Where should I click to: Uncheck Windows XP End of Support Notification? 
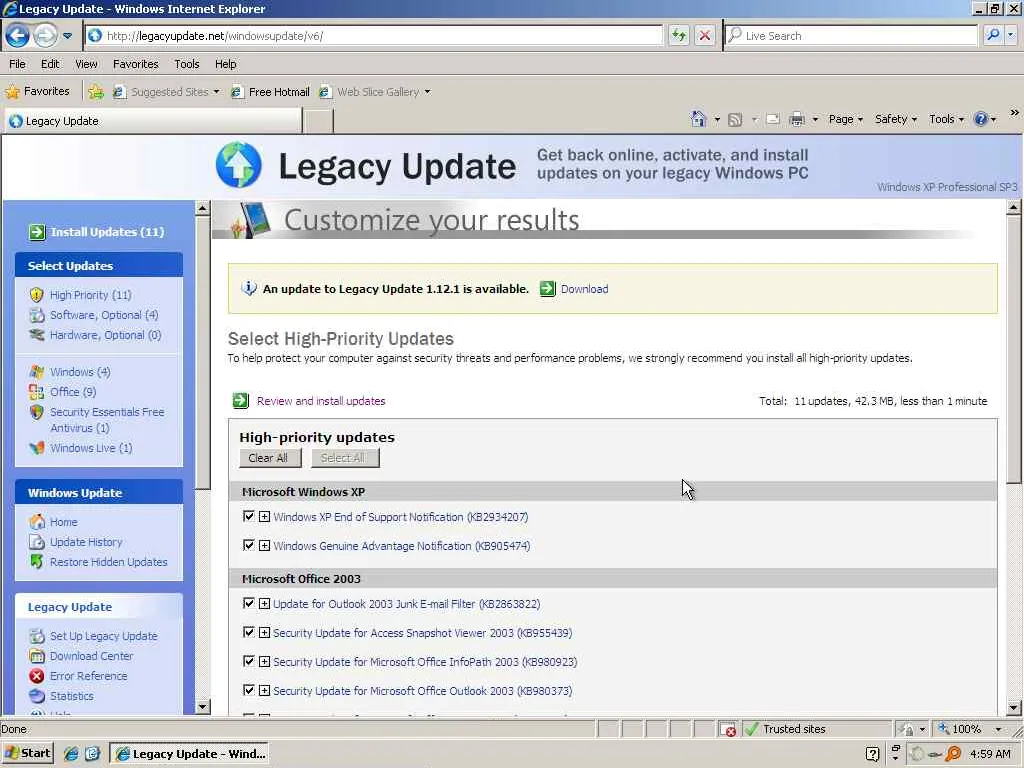click(x=248, y=516)
